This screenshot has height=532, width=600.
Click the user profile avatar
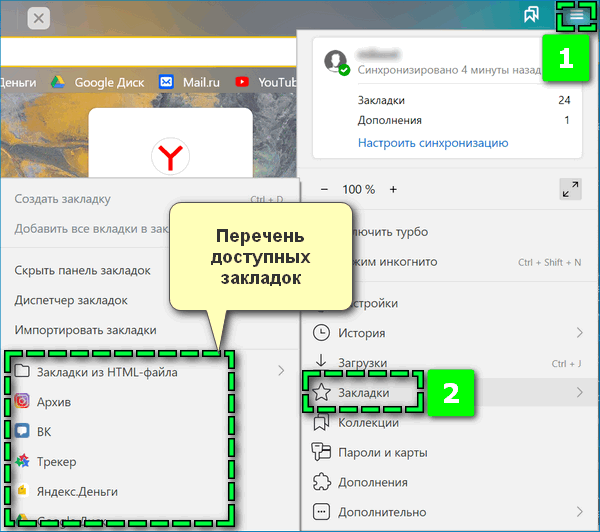tap(336, 61)
